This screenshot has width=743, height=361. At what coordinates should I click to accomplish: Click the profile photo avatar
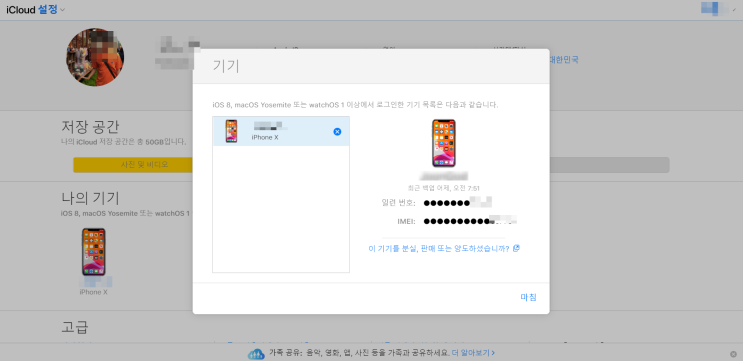[x=95, y=57]
